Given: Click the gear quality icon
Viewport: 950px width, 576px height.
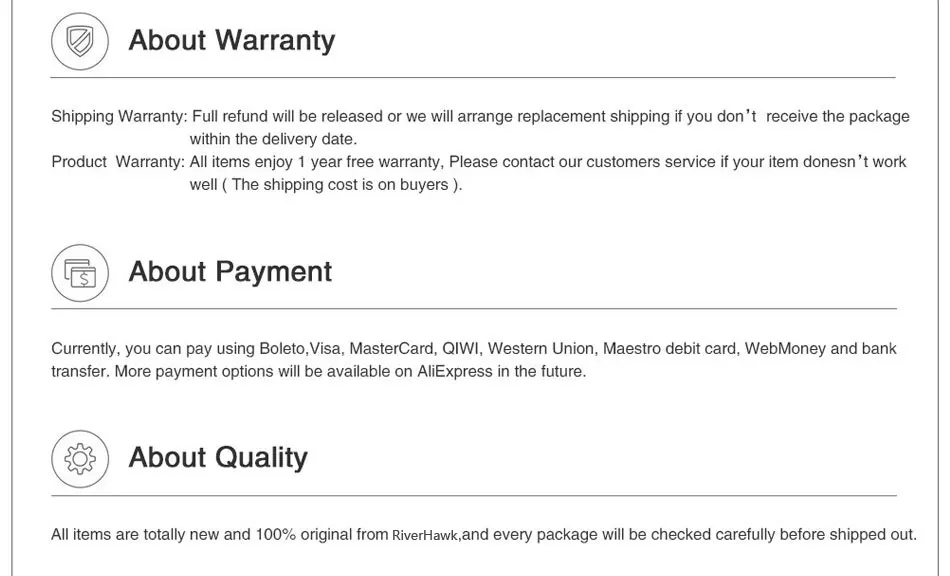Looking at the screenshot, I should tap(80, 459).
